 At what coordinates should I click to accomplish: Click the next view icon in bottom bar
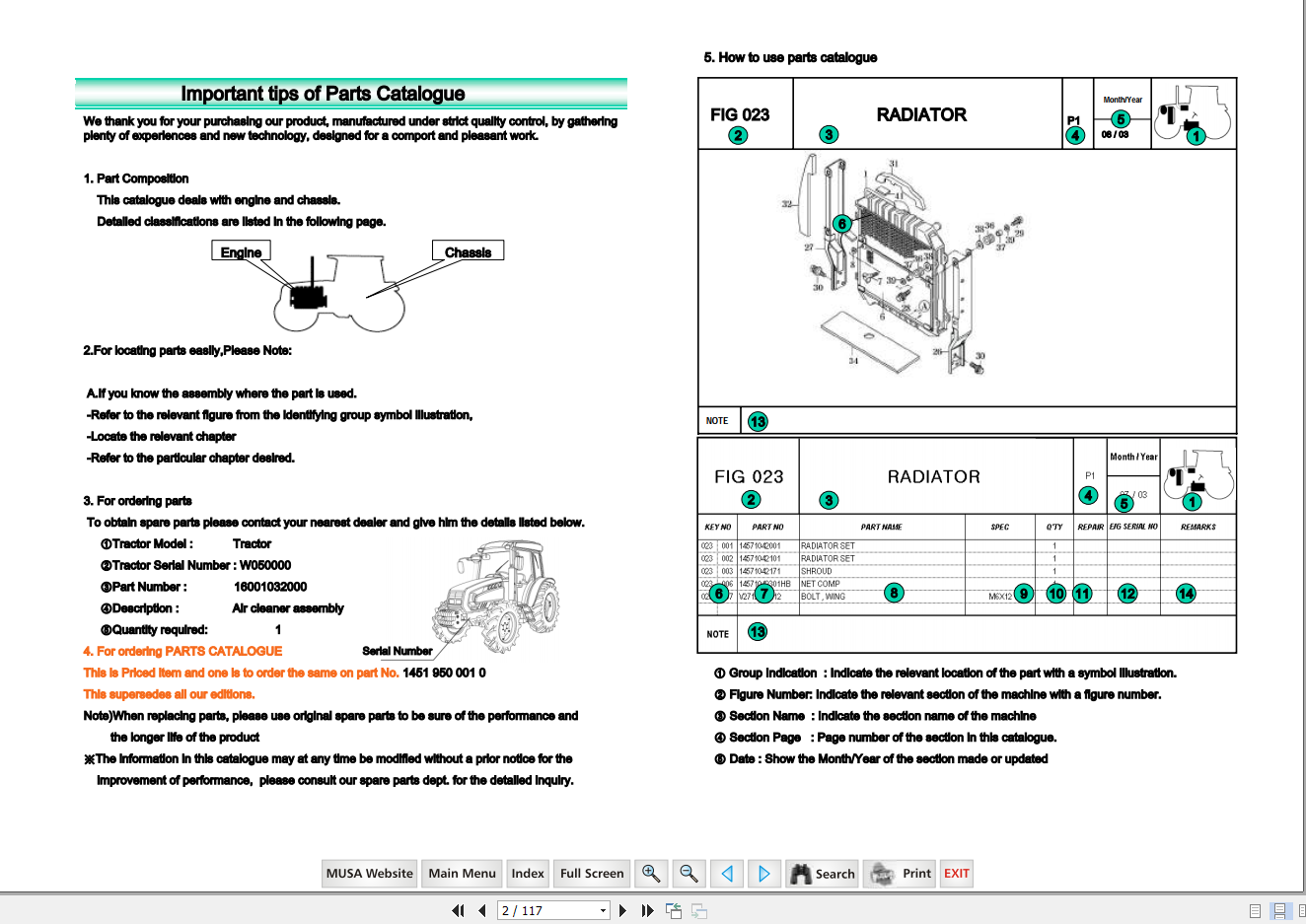click(698, 910)
